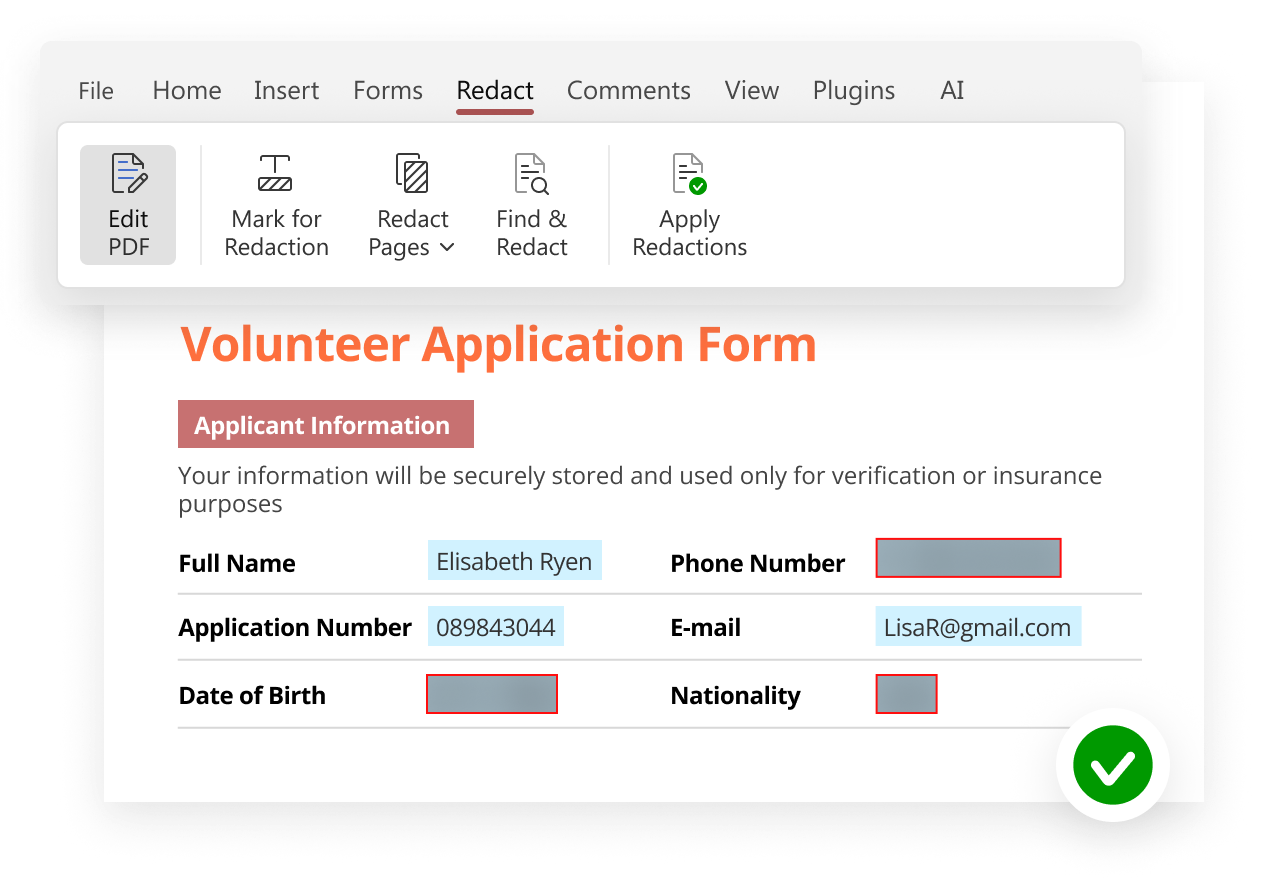The width and height of the screenshot is (1280, 880).
Task: Click the 'Your information will be securely stored' text
Action: [x=640, y=489]
